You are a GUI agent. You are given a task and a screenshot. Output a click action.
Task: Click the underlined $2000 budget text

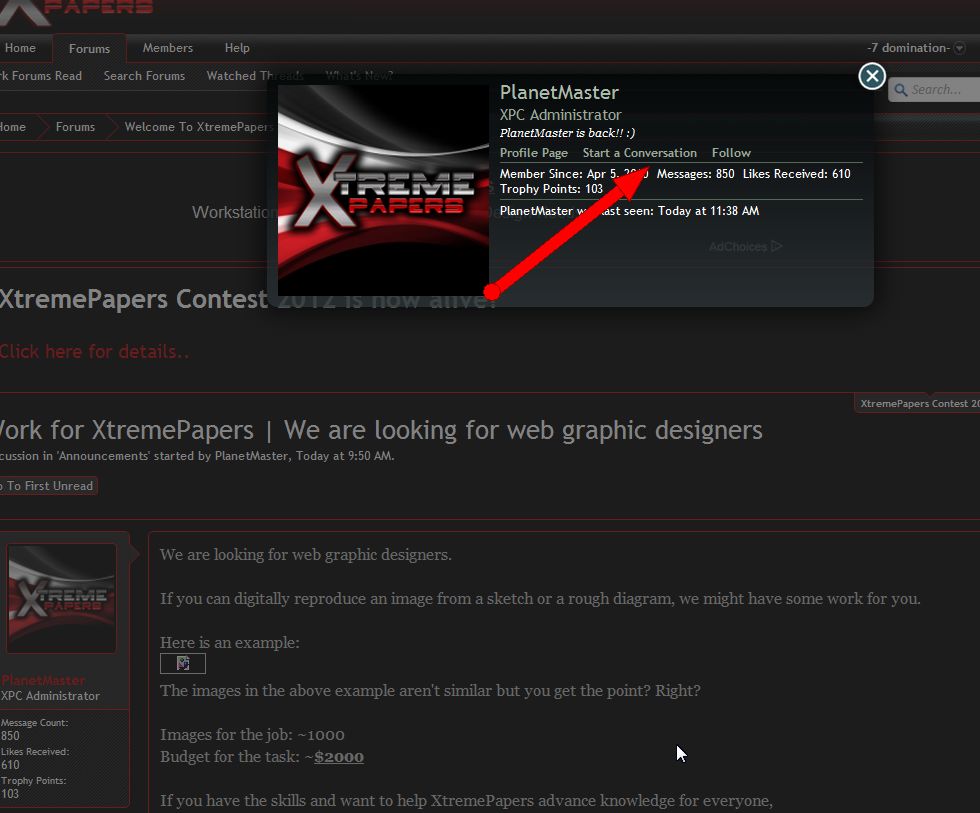(x=339, y=757)
